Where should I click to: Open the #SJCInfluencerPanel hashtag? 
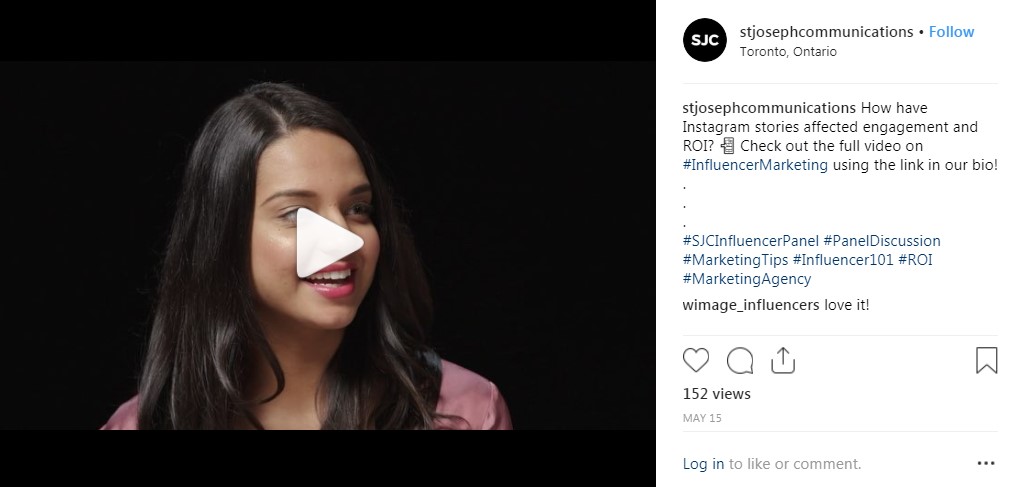pyautogui.click(x=750, y=241)
